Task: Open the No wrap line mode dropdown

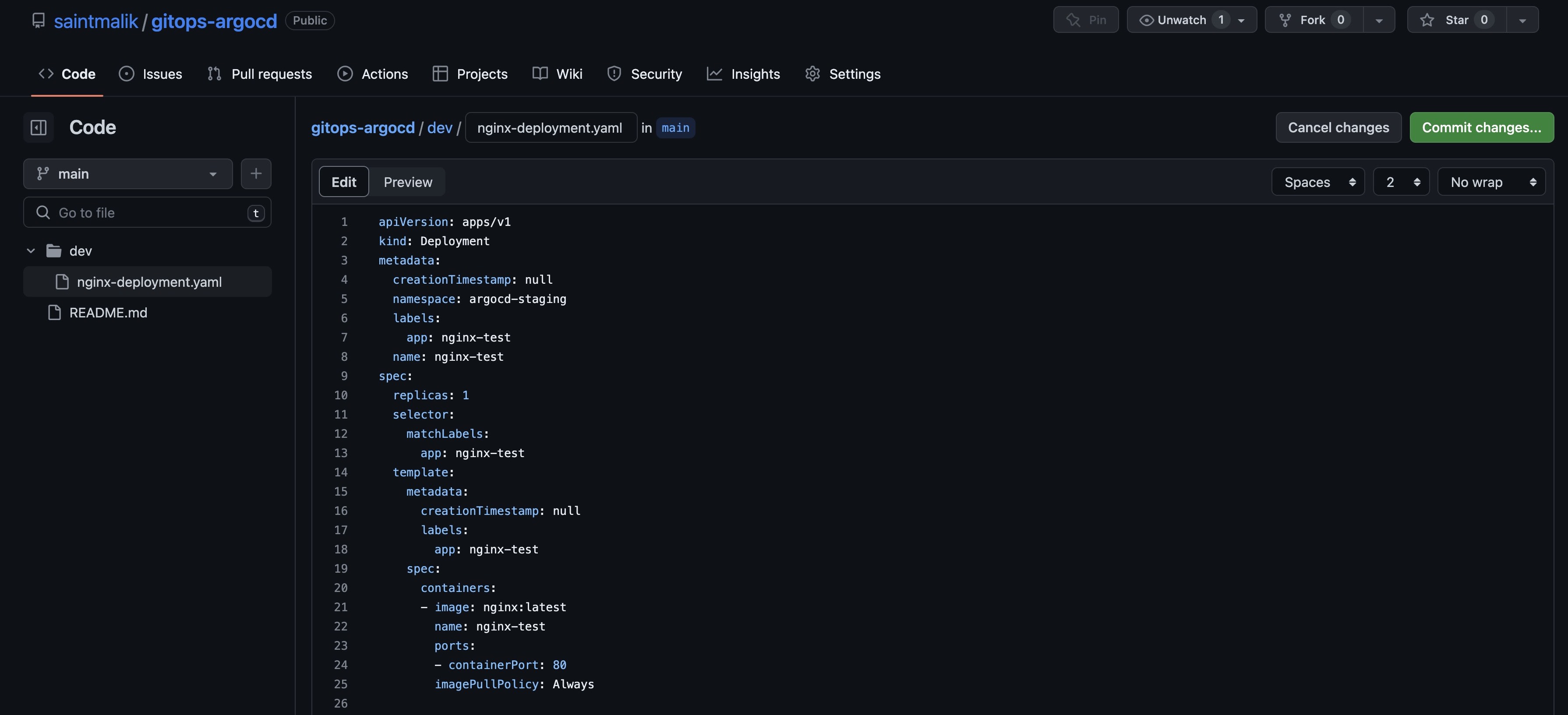Action: pyautogui.click(x=1491, y=182)
